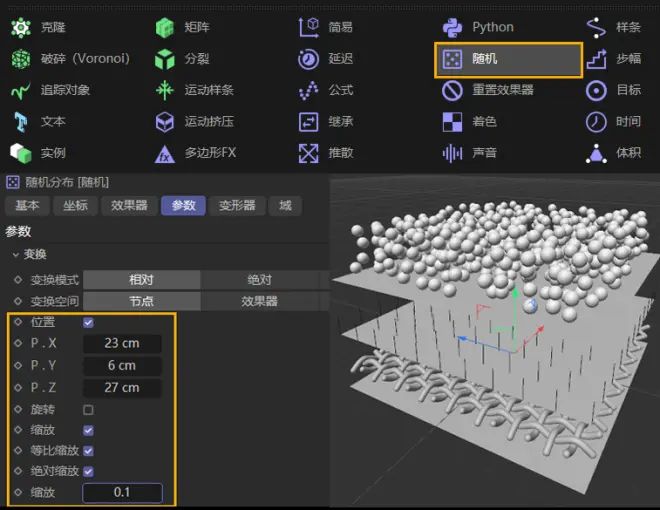Switch to the 变形器 tab
The height and width of the screenshot is (510, 660).
237,206
